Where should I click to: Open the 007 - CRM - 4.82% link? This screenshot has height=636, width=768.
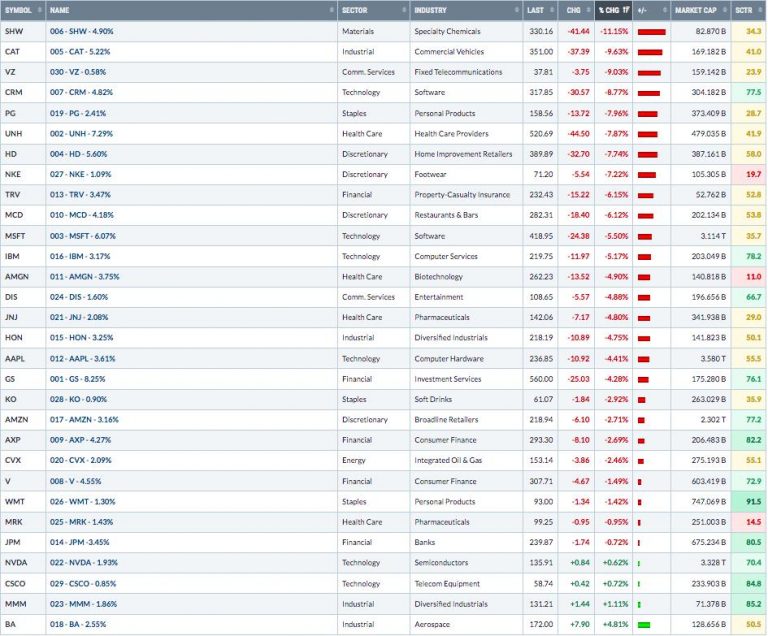[x=81, y=92]
